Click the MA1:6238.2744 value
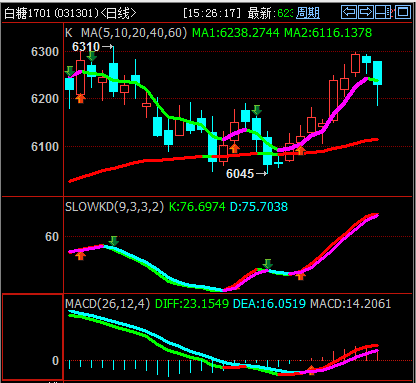 pyautogui.click(x=236, y=33)
